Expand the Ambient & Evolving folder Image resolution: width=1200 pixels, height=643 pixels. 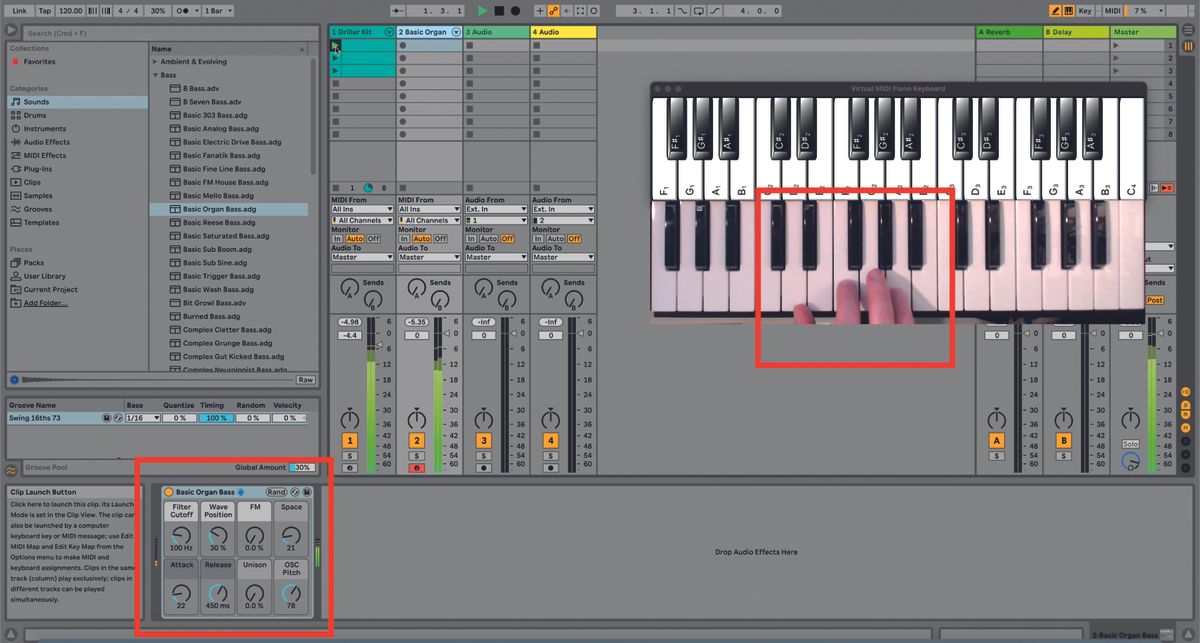(155, 62)
